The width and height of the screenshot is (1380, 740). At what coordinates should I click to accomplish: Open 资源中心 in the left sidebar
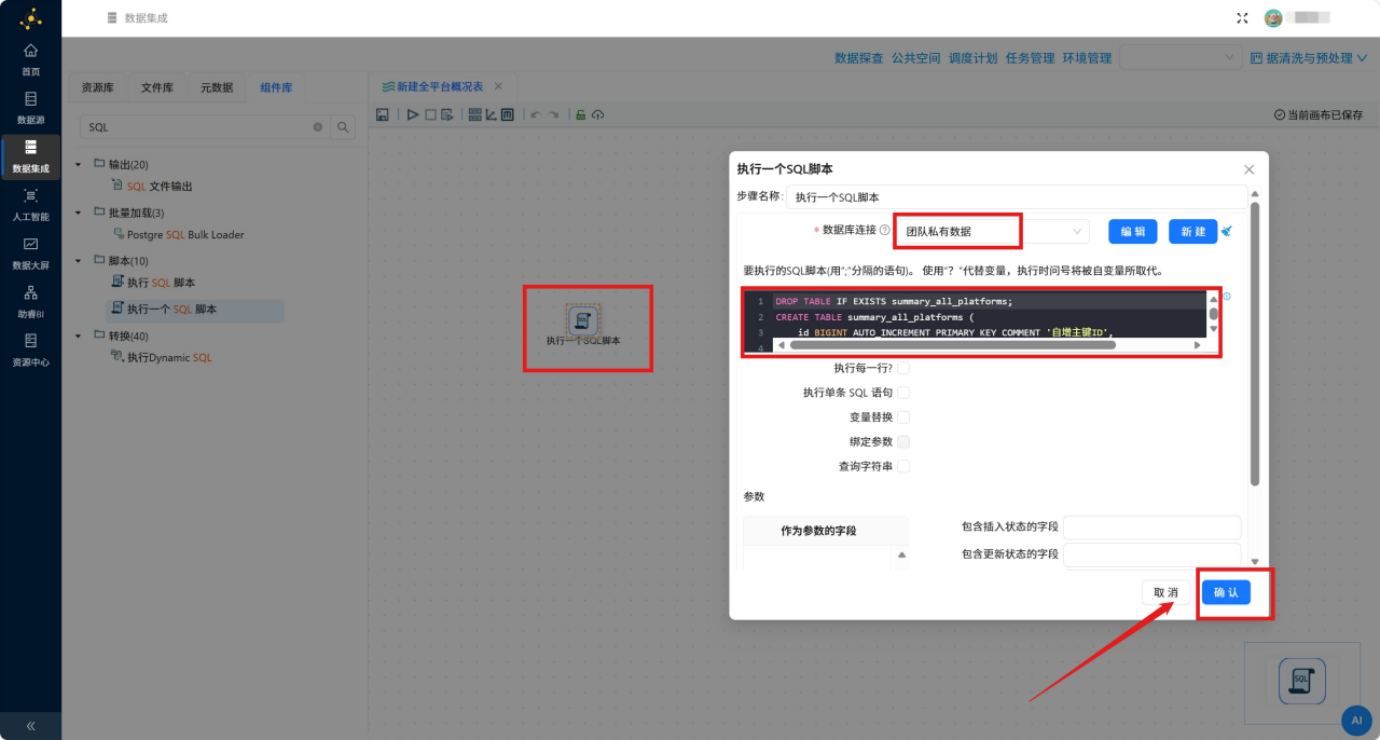pos(31,350)
